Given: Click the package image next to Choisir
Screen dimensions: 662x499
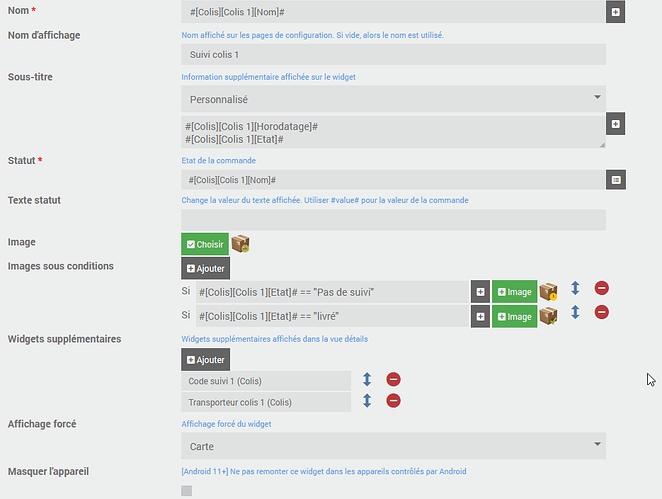Looking at the screenshot, I should (240, 244).
